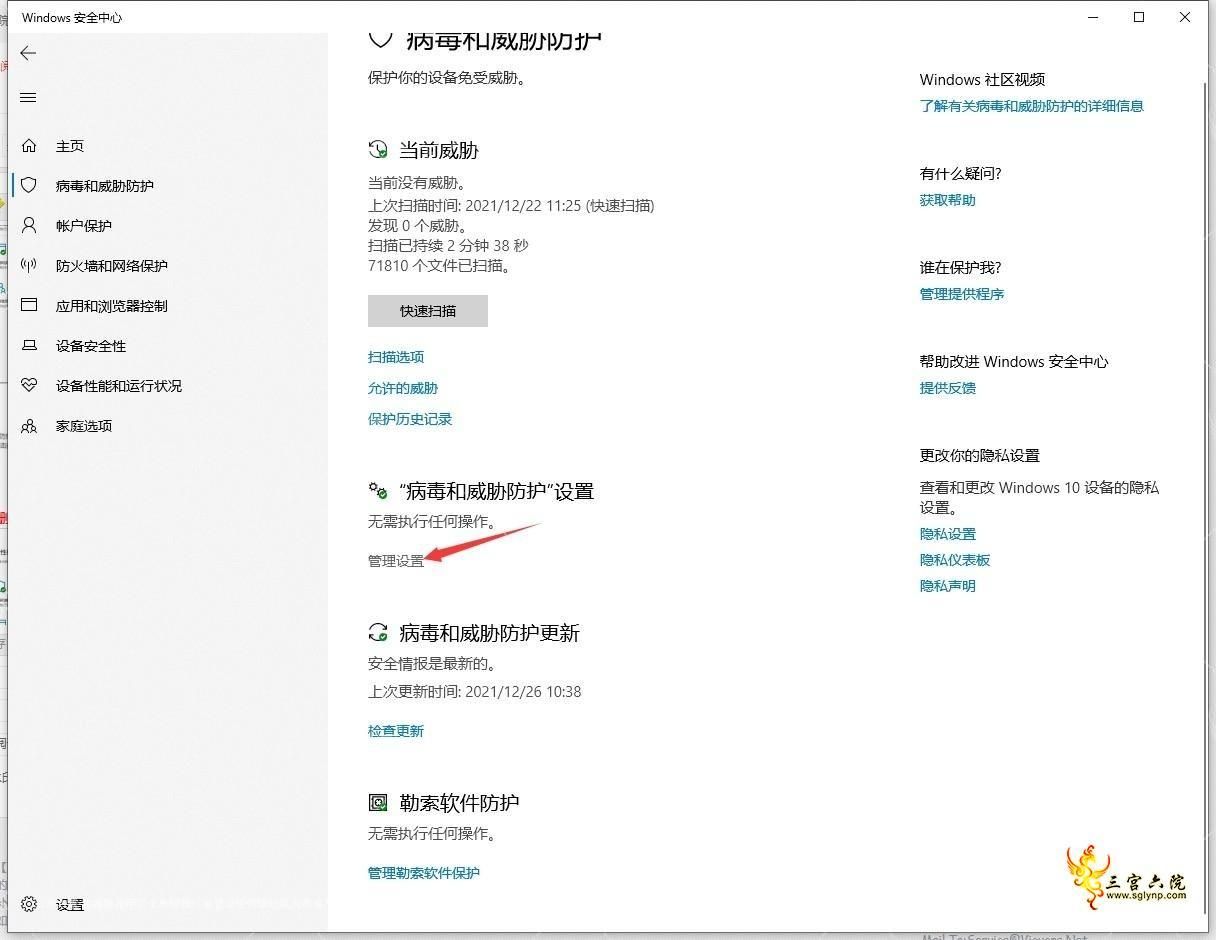Open 帐户保护 in the sidebar
Image resolution: width=1216 pixels, height=940 pixels.
coord(84,226)
